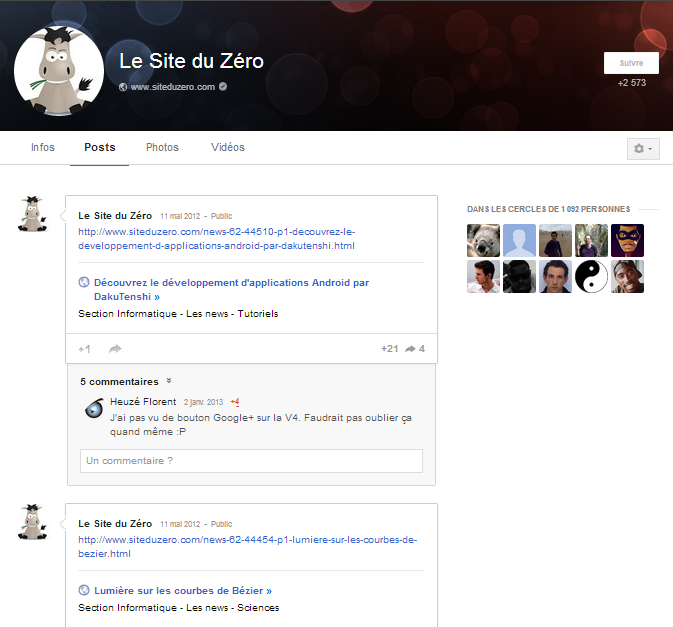Open the dark-haired man portrait thumbnail

555,276
